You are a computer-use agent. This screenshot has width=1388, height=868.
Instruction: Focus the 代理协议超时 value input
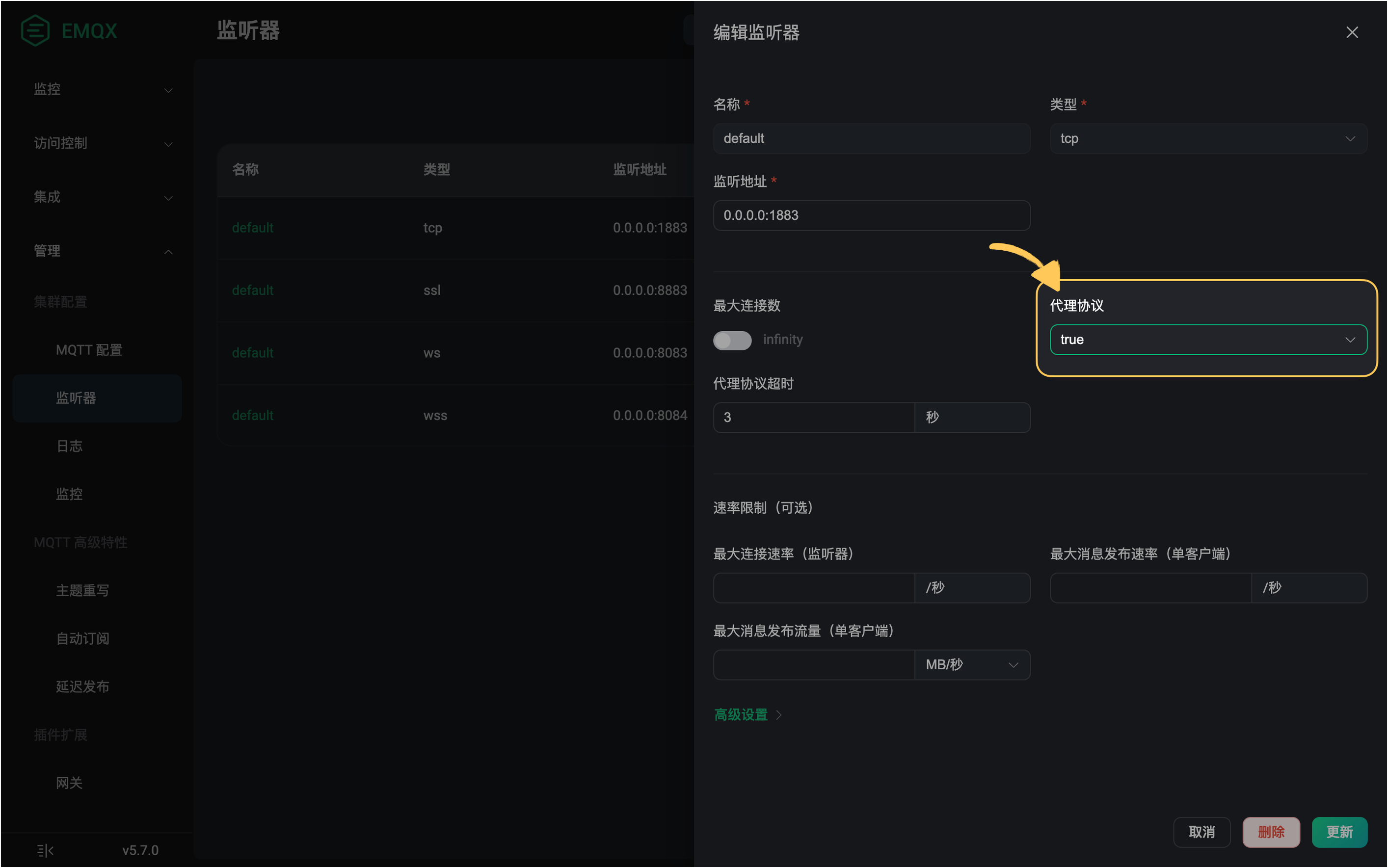pyautogui.click(x=814, y=418)
